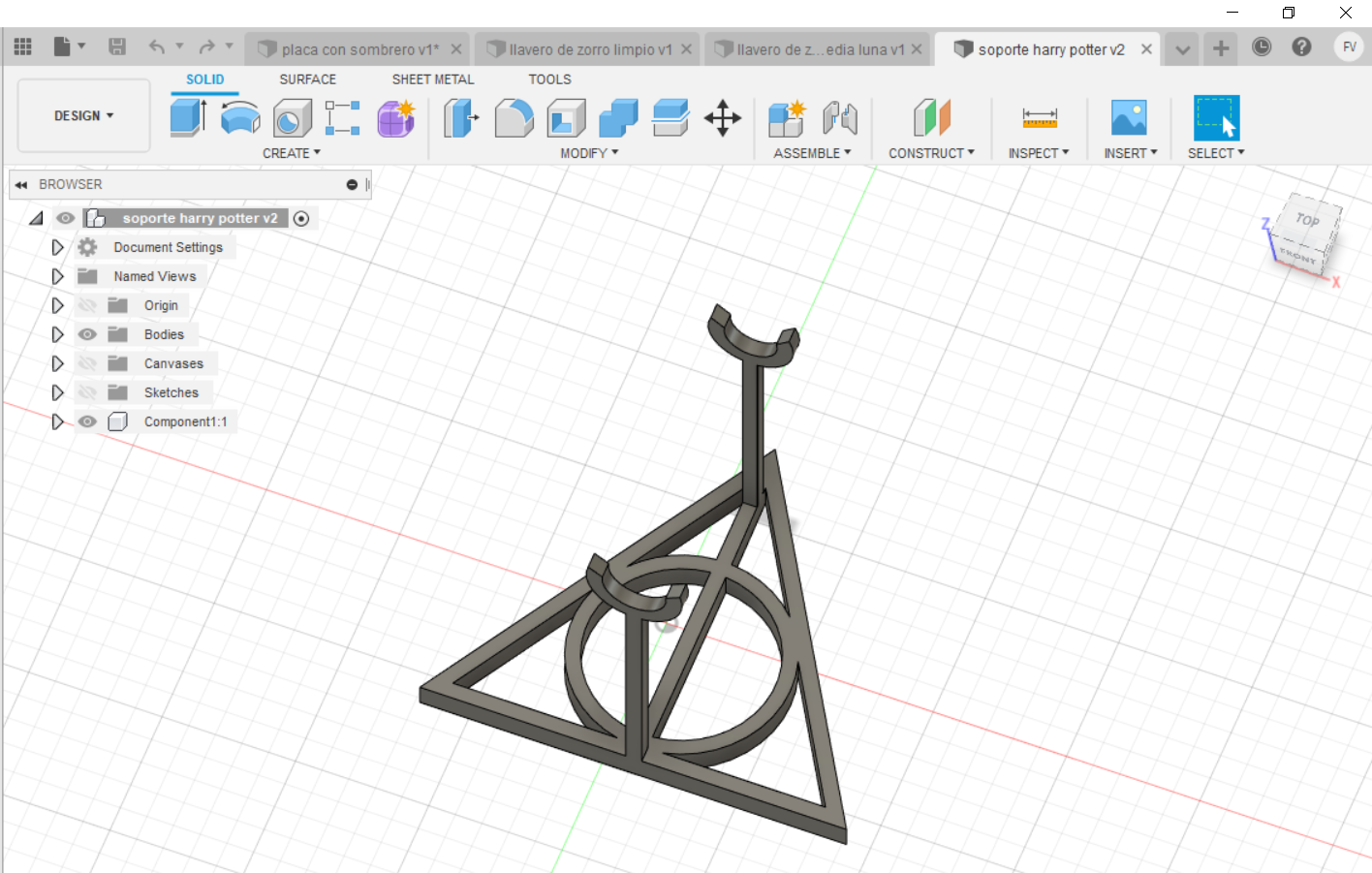This screenshot has height=873, width=1372.
Task: Open the ASSEMBLE dropdown menu
Action: pyautogui.click(x=812, y=153)
